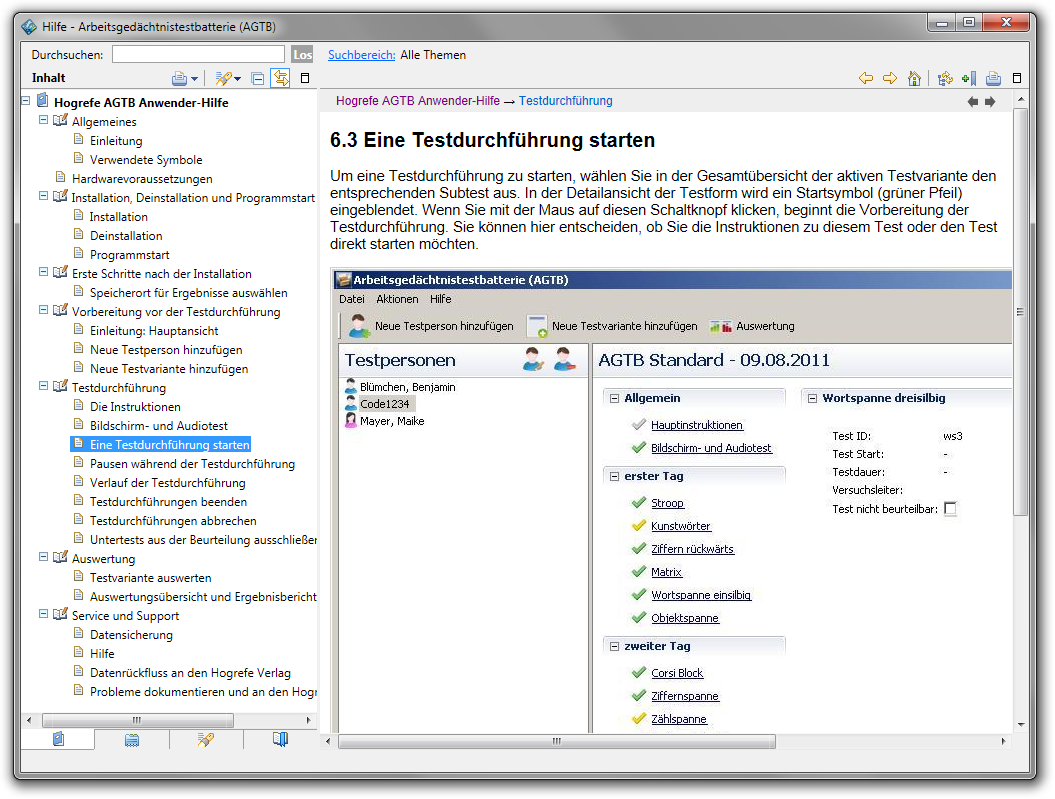Go forward using the yellow right arrow
Screen dimensions: 1055x799
pyautogui.click(x=890, y=78)
